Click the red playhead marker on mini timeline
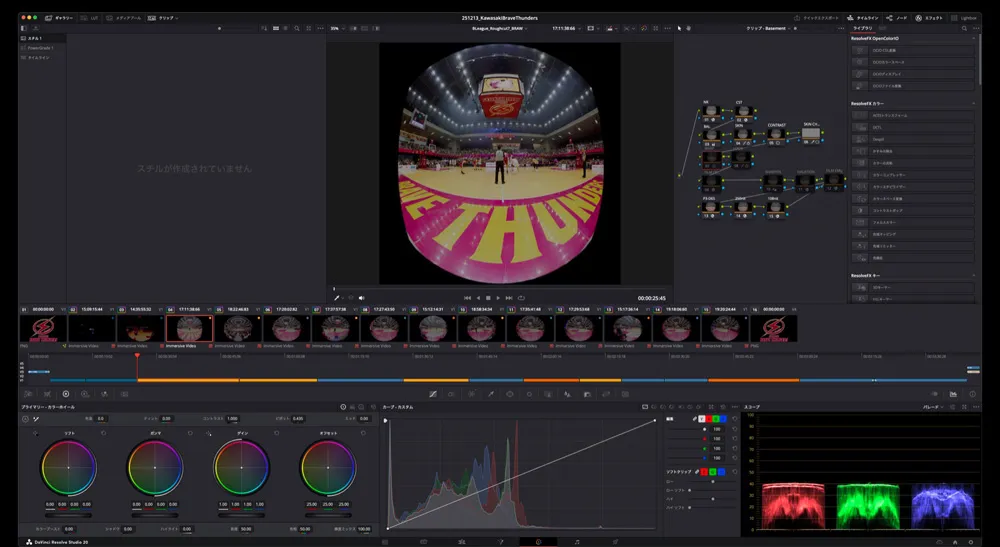Screen dimensions: 1000x547 [x=137, y=356]
